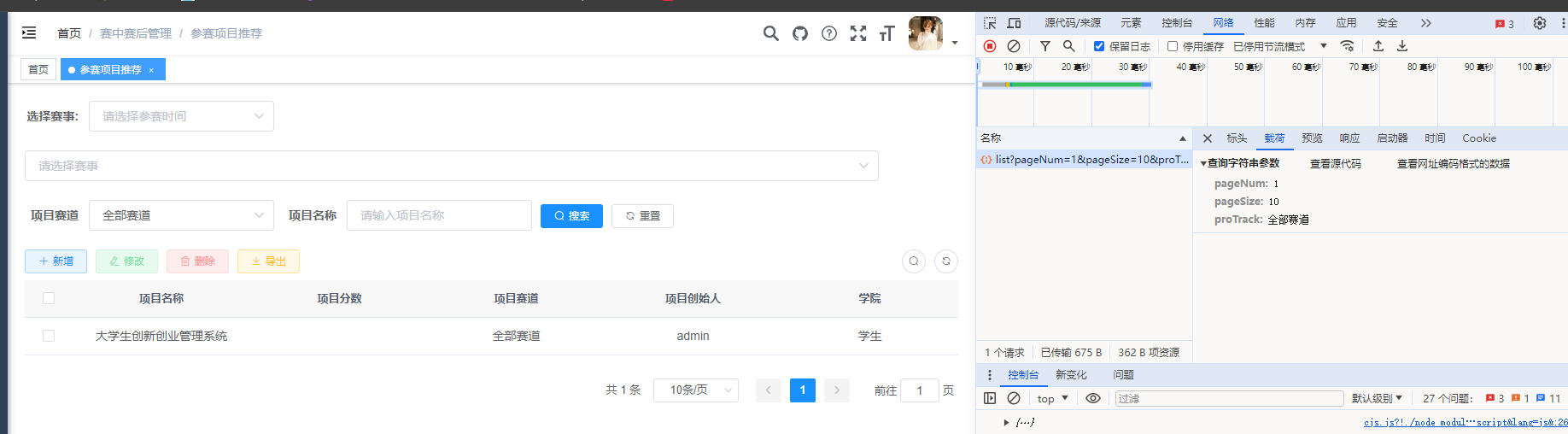This screenshot has width=1568, height=434.
Task: Collapse the sidebar hamburger menu
Action: (x=29, y=33)
